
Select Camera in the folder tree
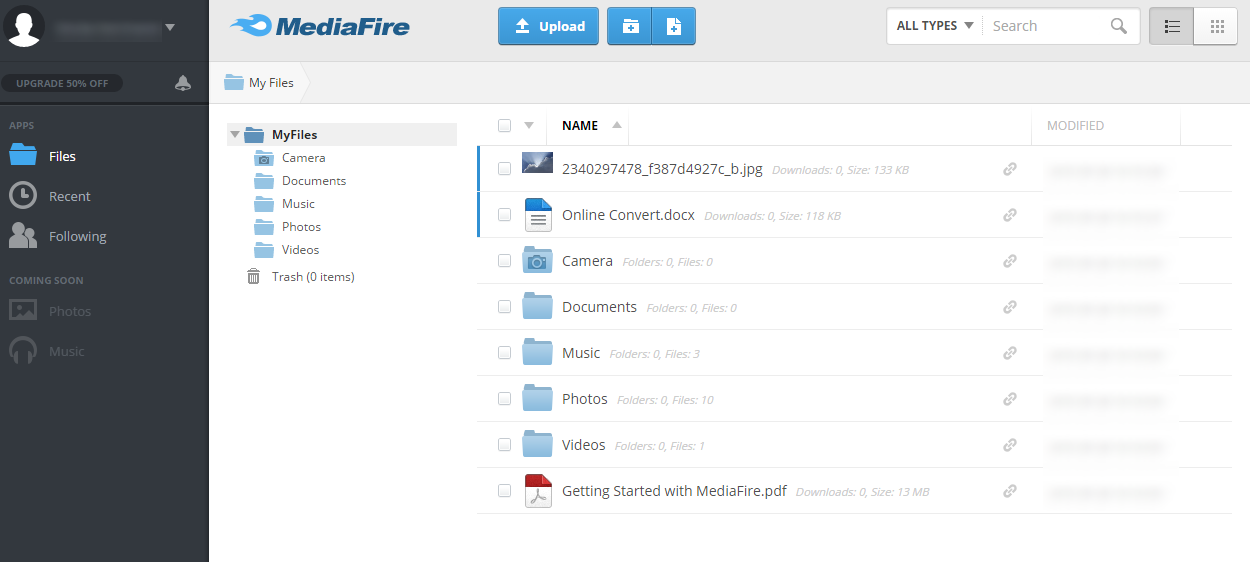[303, 158]
